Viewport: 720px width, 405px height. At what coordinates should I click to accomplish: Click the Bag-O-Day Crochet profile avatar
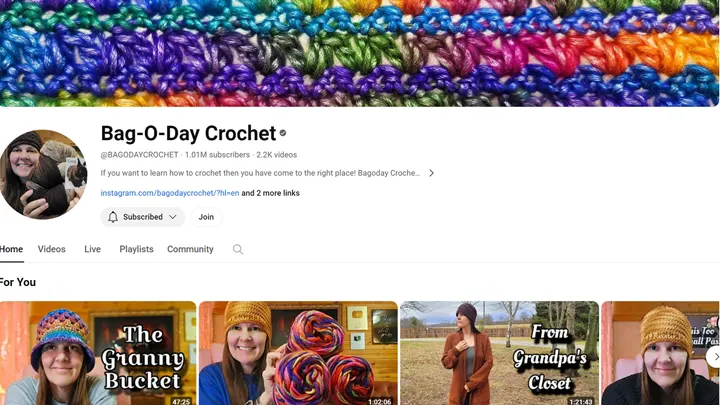43,174
